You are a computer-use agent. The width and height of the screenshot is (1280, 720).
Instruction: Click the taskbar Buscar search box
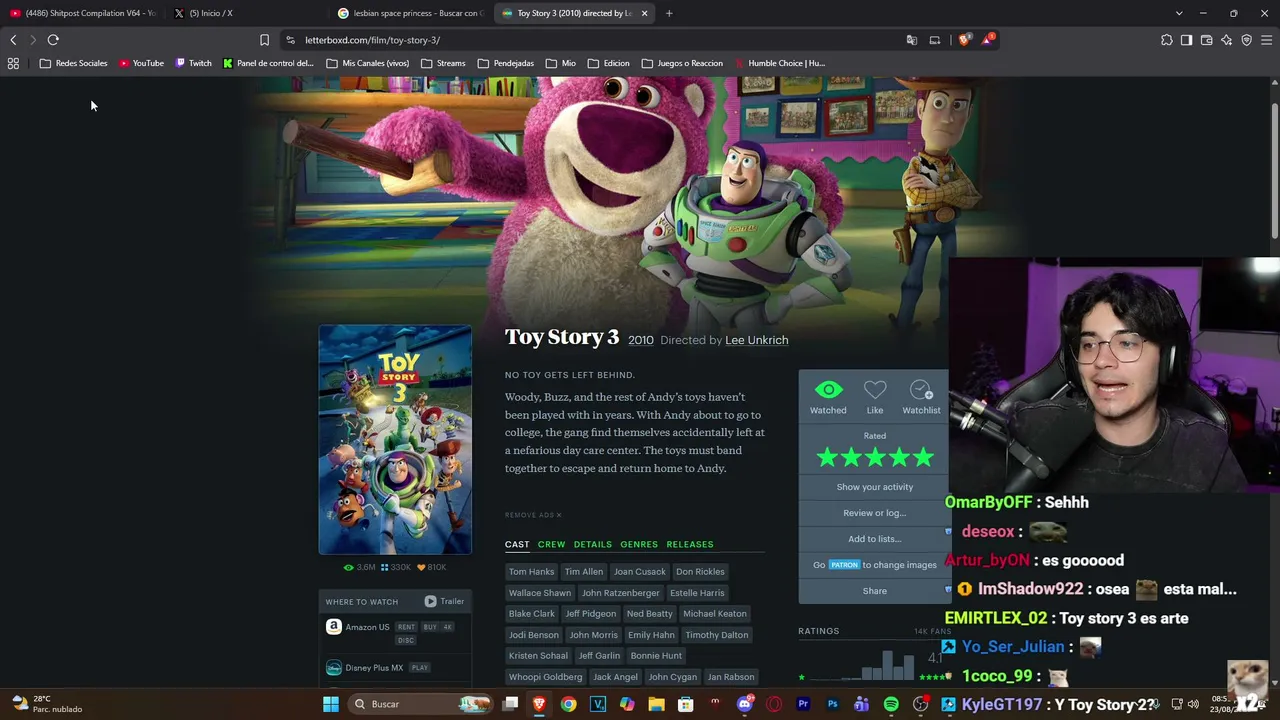(x=420, y=704)
